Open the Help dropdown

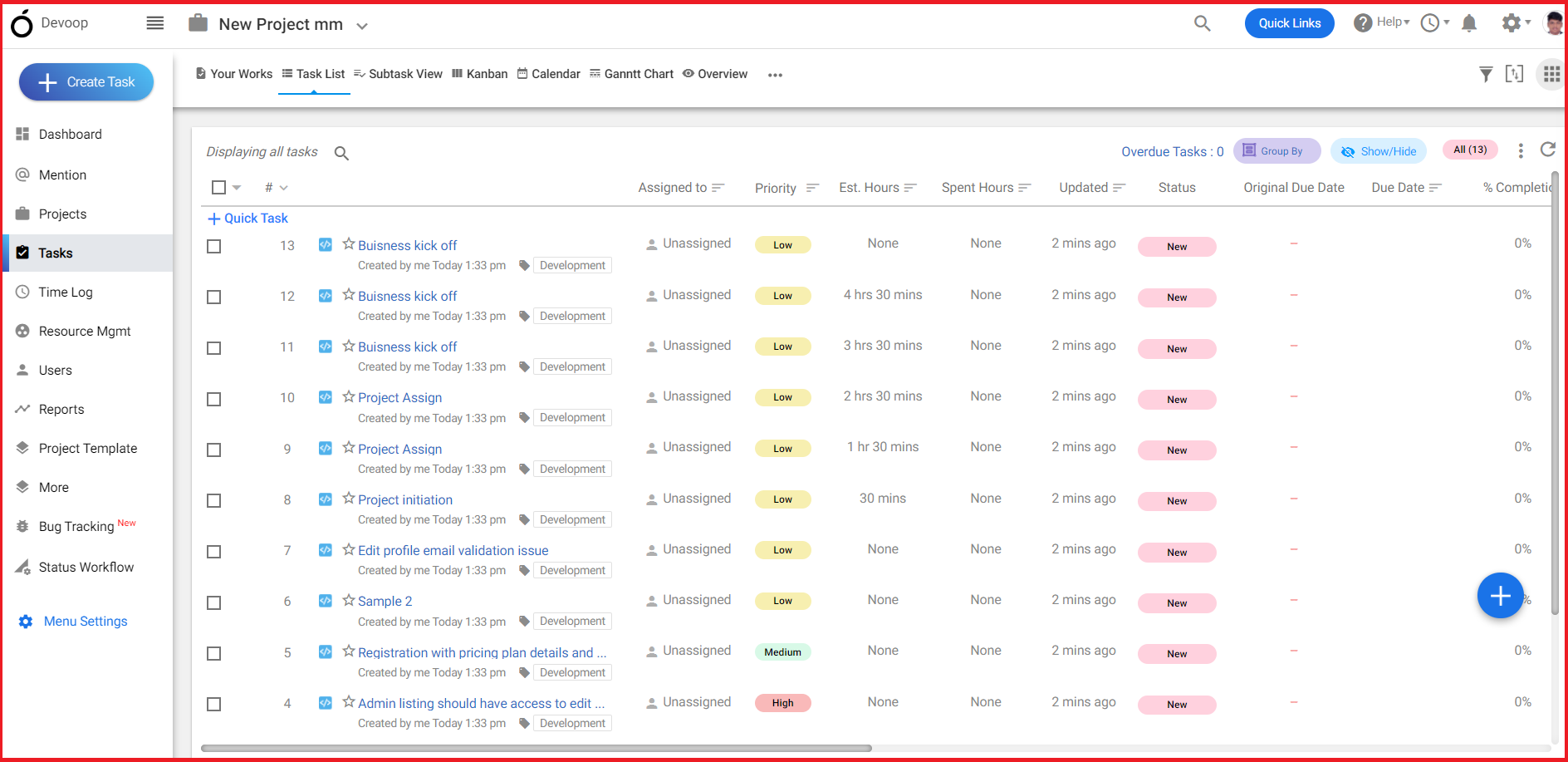(x=1382, y=22)
